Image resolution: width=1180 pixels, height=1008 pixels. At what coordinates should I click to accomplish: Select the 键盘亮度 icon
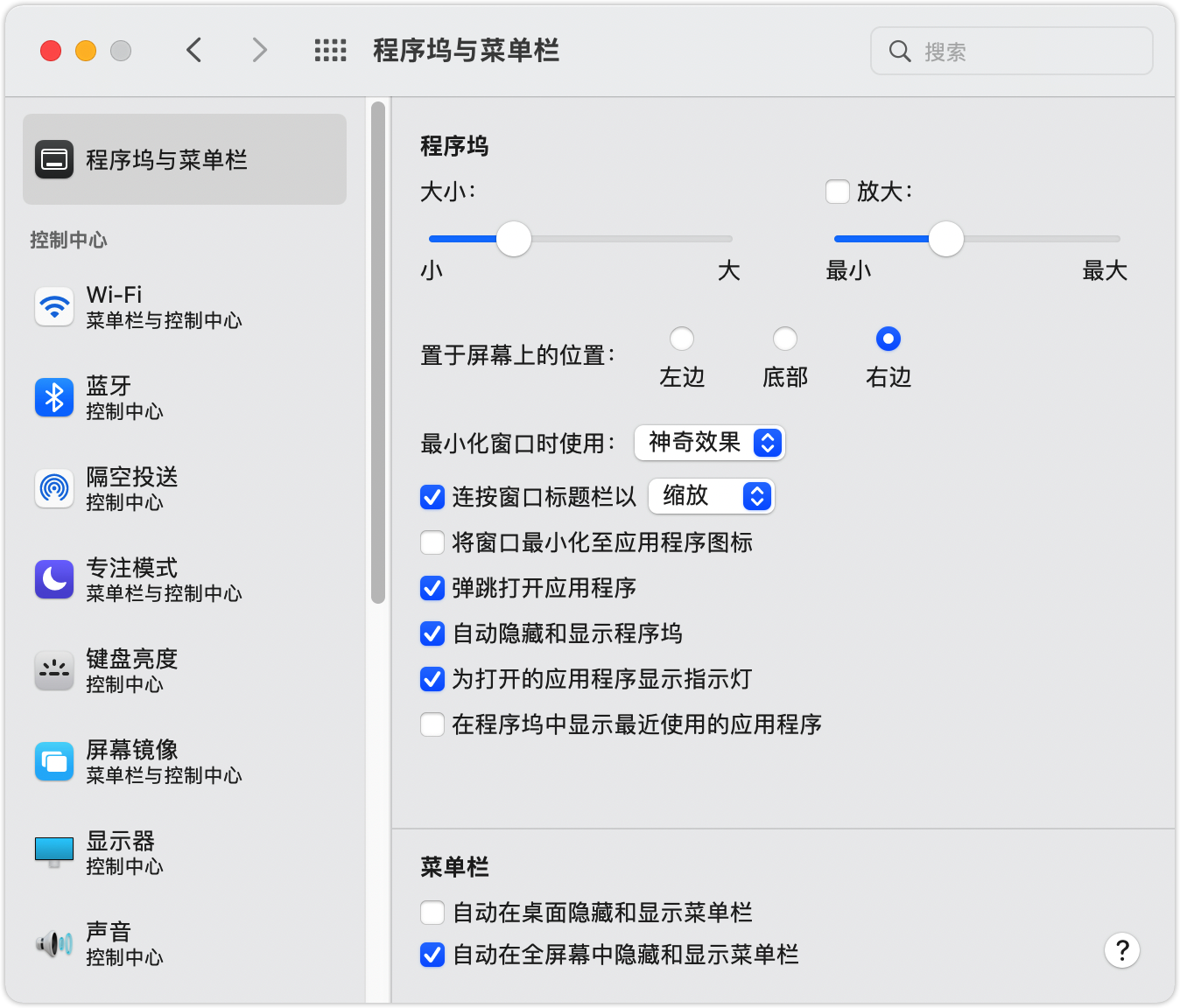coord(54,670)
